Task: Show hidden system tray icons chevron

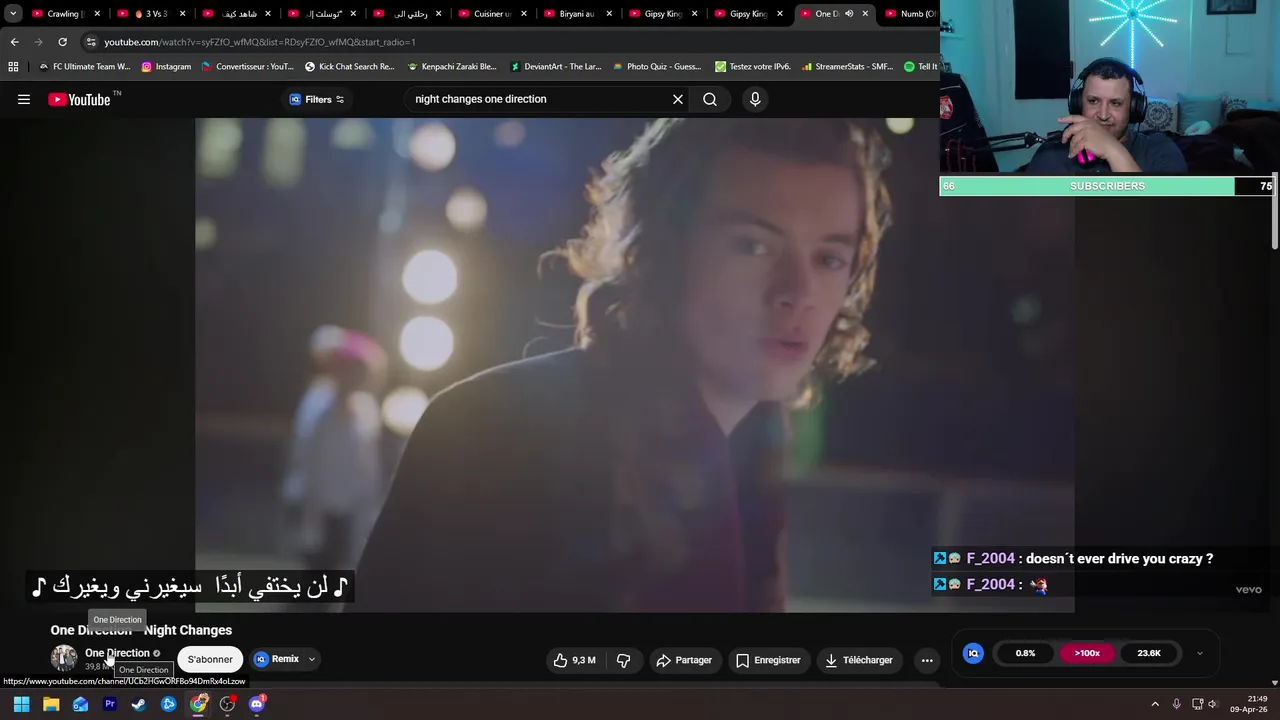Action: coord(1155,704)
